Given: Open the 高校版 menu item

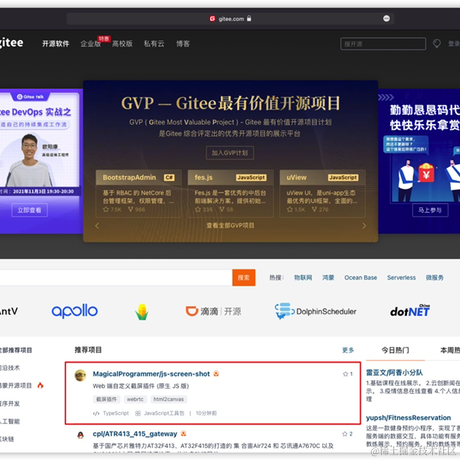Looking at the screenshot, I should tap(122, 44).
